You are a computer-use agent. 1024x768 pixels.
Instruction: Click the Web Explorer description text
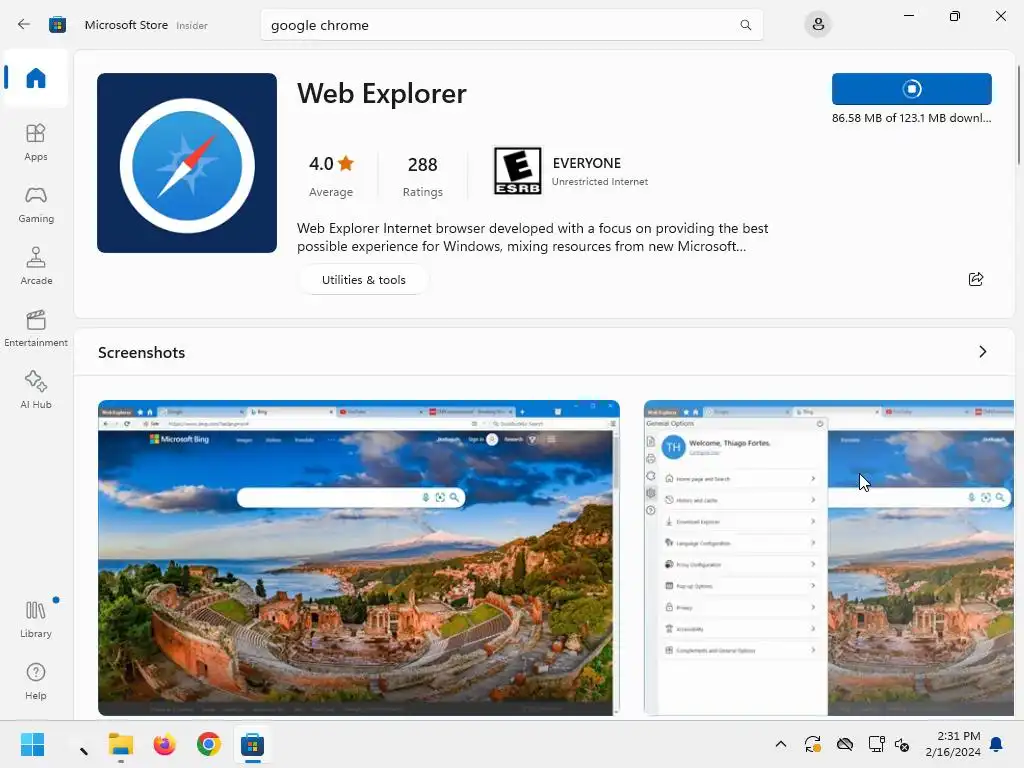[532, 237]
